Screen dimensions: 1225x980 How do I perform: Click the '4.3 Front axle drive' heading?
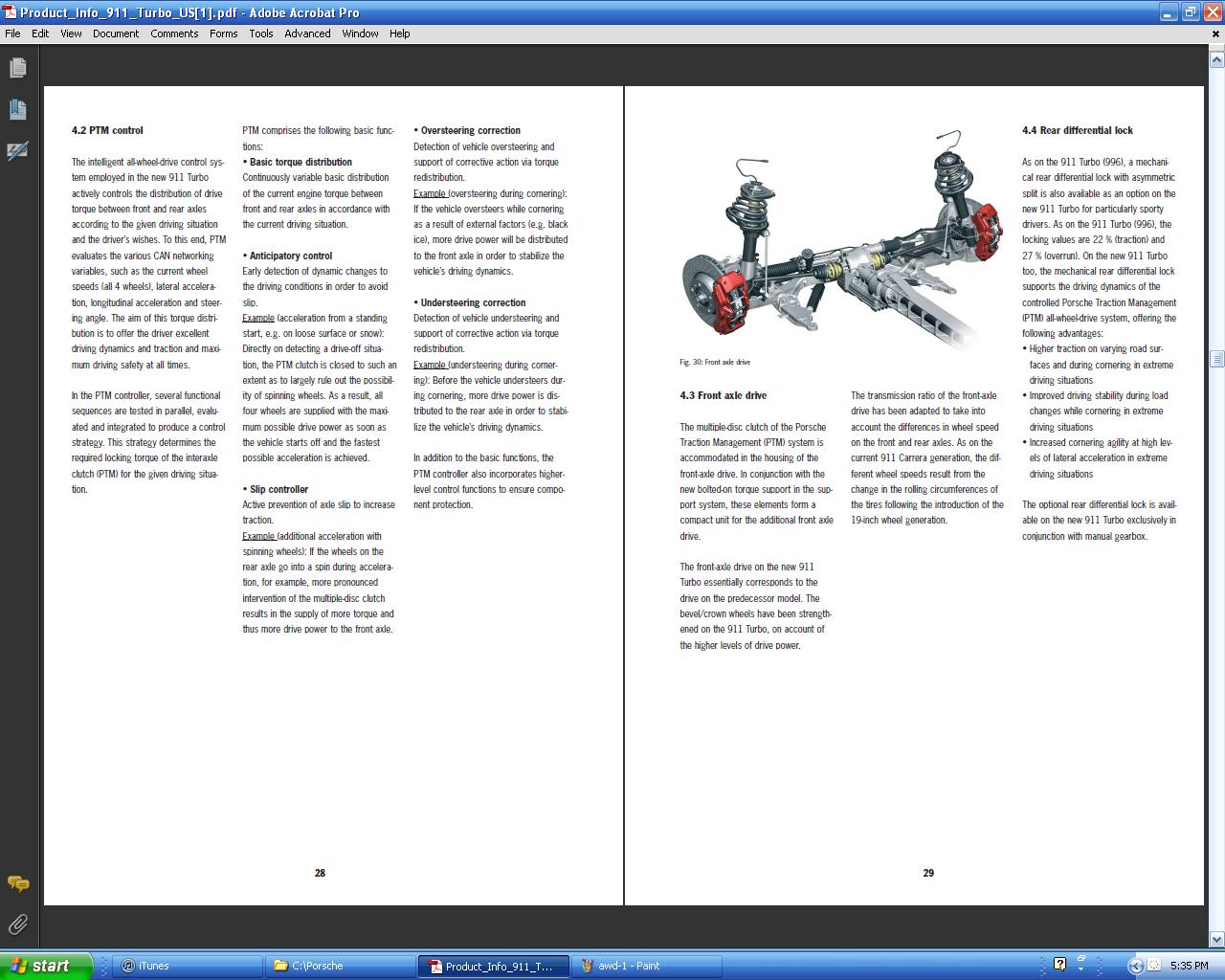[x=724, y=395]
